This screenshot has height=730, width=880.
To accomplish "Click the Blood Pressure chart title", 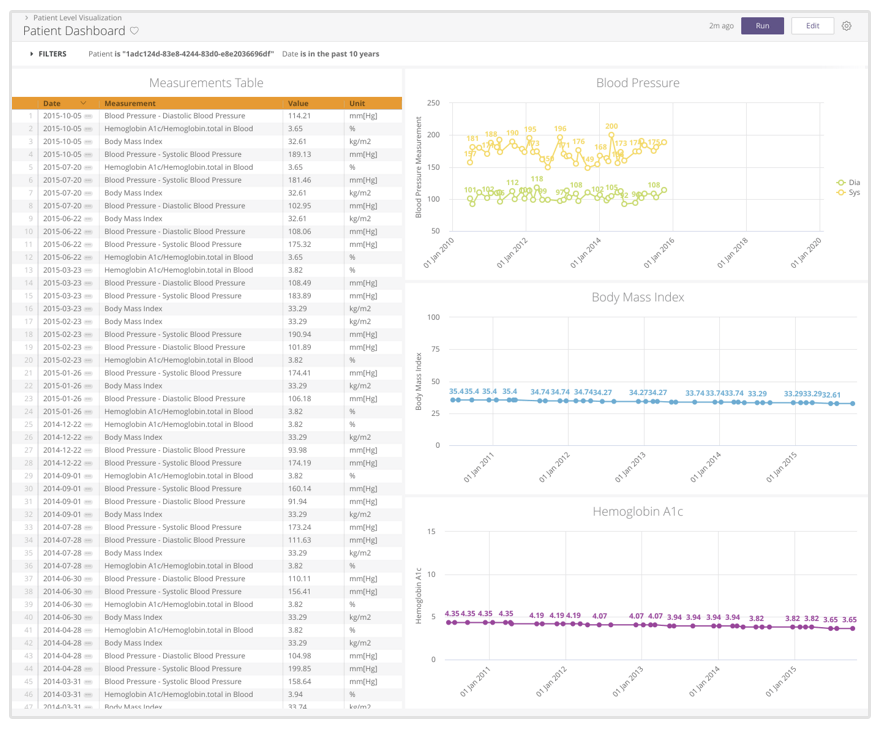I will [x=638, y=83].
